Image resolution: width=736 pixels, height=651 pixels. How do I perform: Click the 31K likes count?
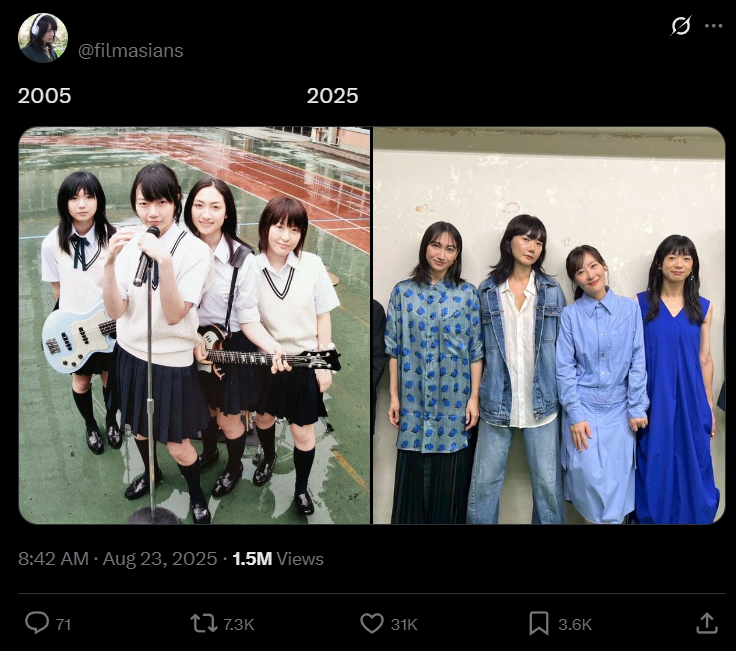coord(404,625)
